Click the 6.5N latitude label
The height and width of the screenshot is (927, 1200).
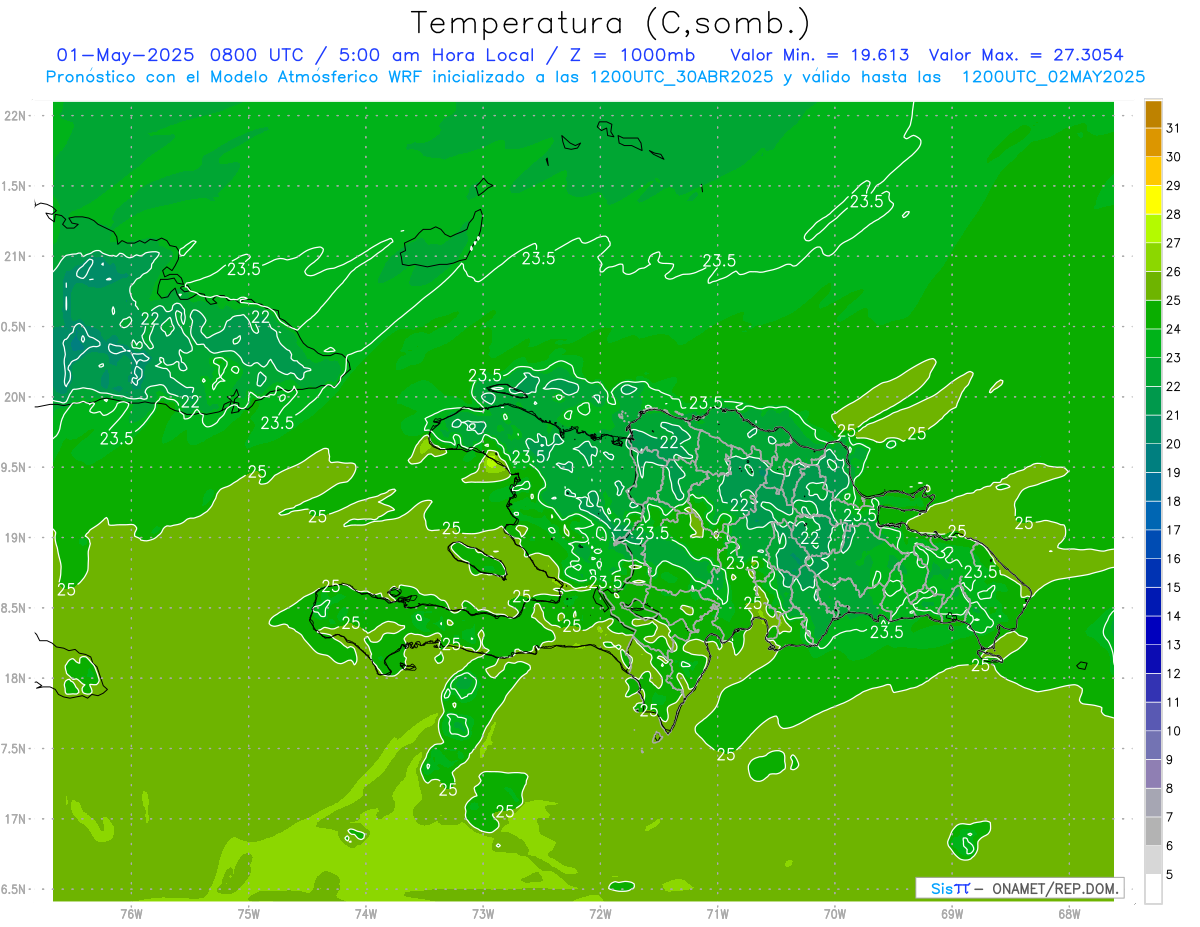pyautogui.click(x=14, y=889)
